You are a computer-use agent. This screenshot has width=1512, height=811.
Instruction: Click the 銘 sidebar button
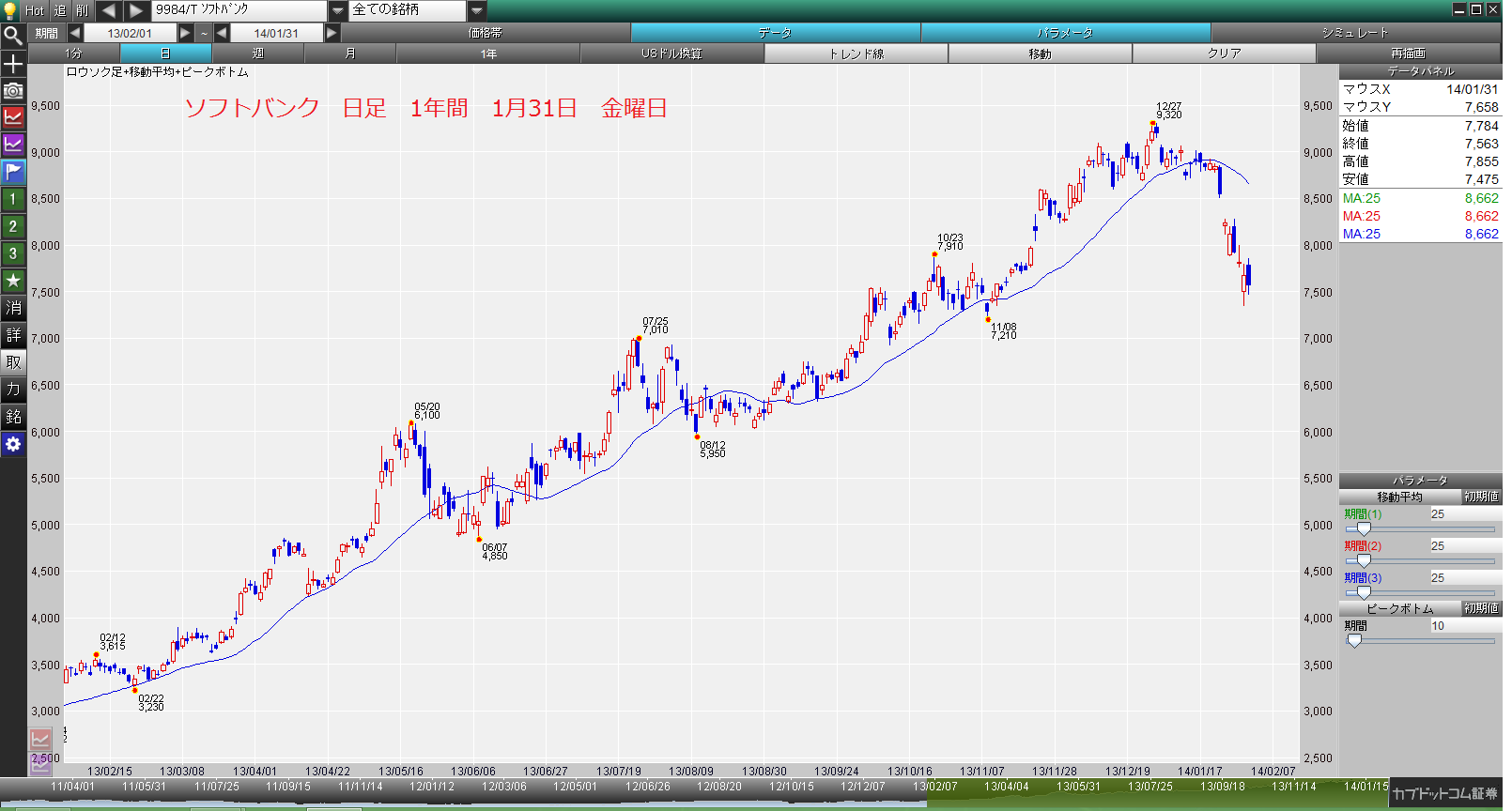[13, 417]
